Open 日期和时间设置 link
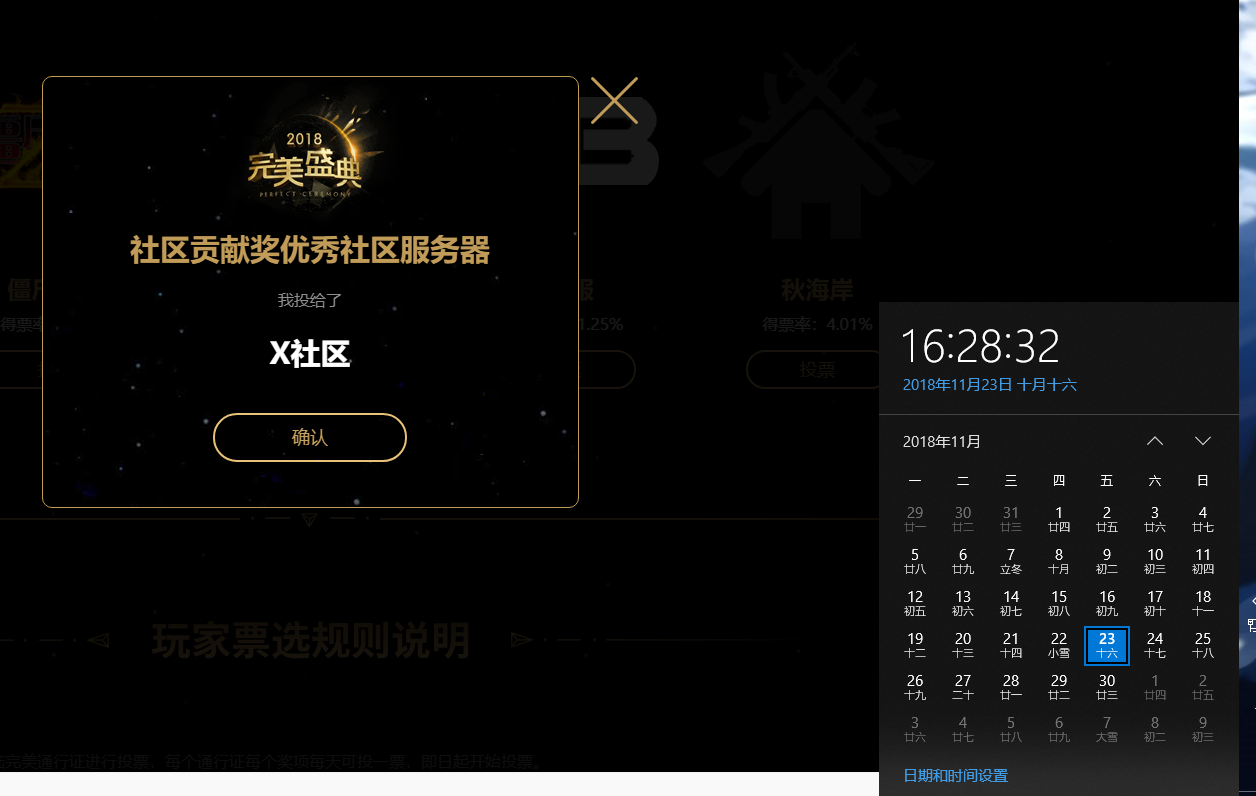 955,775
